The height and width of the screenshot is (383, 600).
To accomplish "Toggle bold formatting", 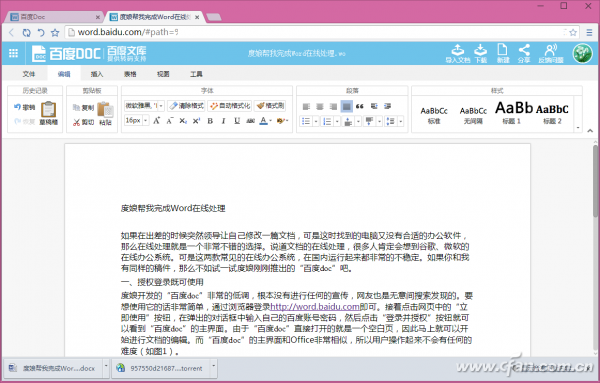I will point(210,121).
